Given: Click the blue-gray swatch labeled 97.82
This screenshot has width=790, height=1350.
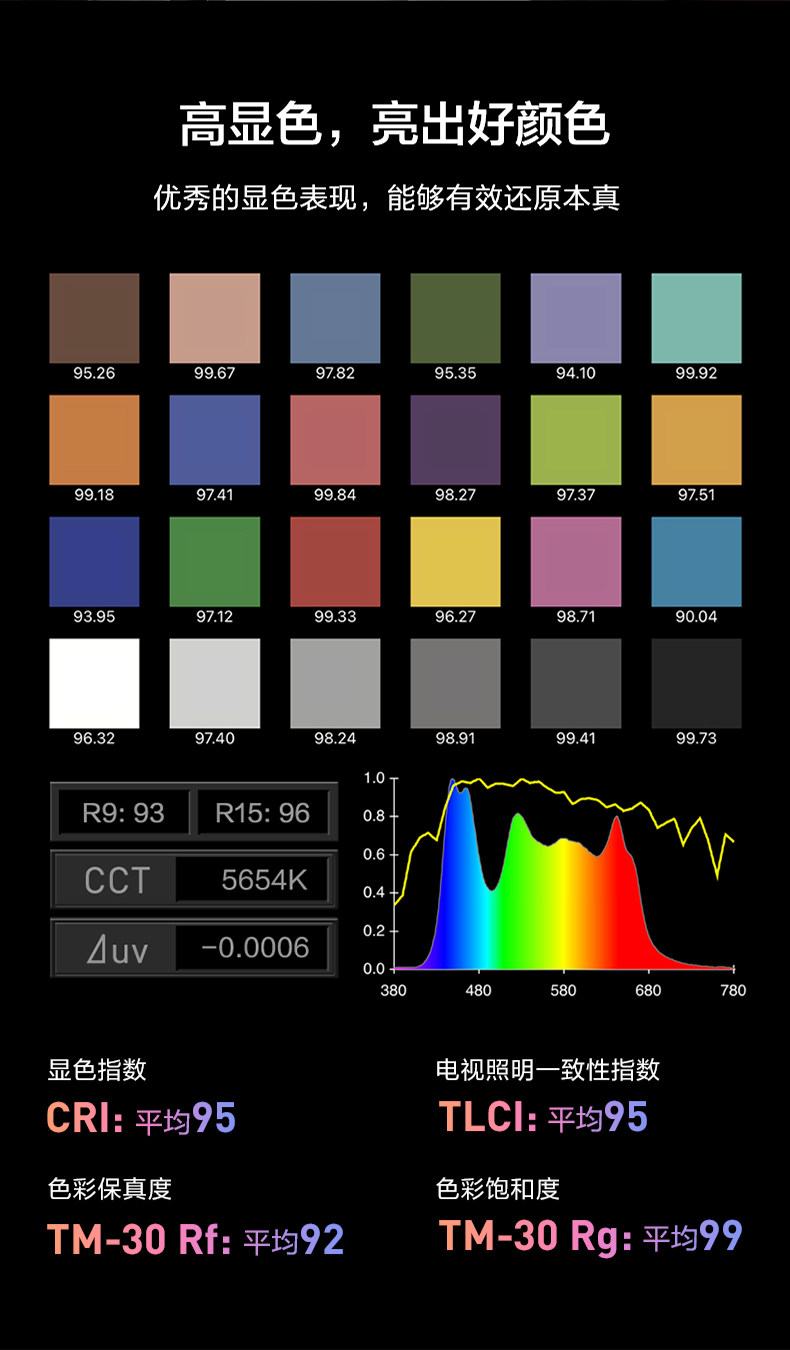Looking at the screenshot, I should [335, 318].
